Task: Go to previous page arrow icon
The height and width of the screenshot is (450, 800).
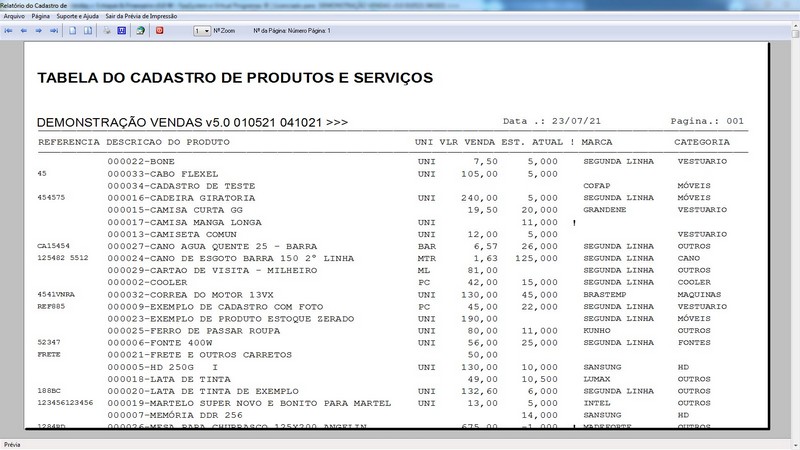Action: [23, 31]
